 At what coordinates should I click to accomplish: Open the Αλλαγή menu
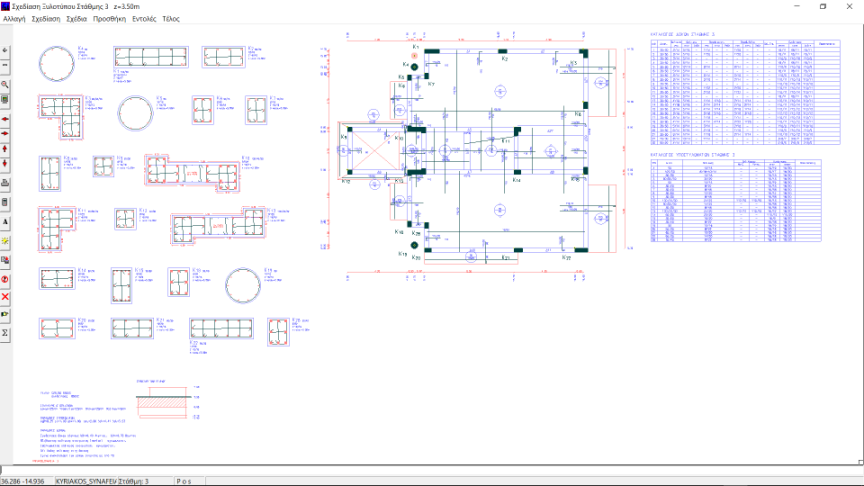coord(14,19)
